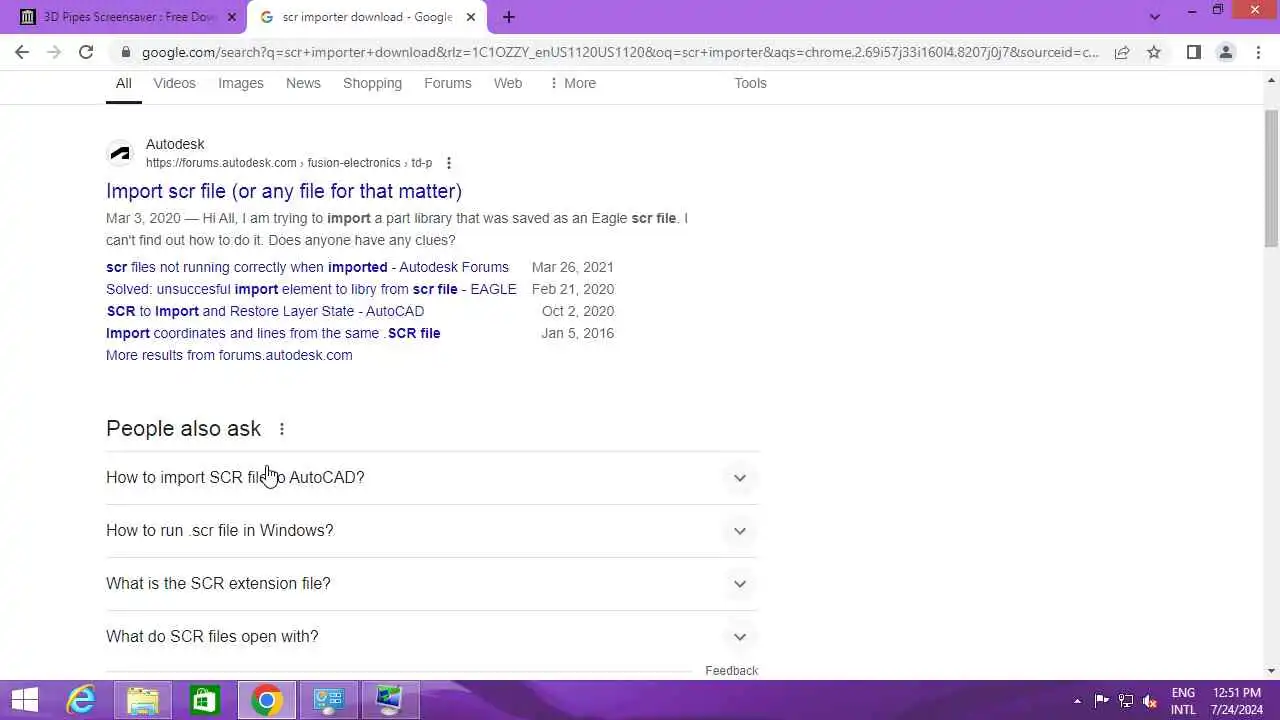Screen dimensions: 1280x720
Task: Click the ENG INTL language indicator
Action: click(1183, 701)
